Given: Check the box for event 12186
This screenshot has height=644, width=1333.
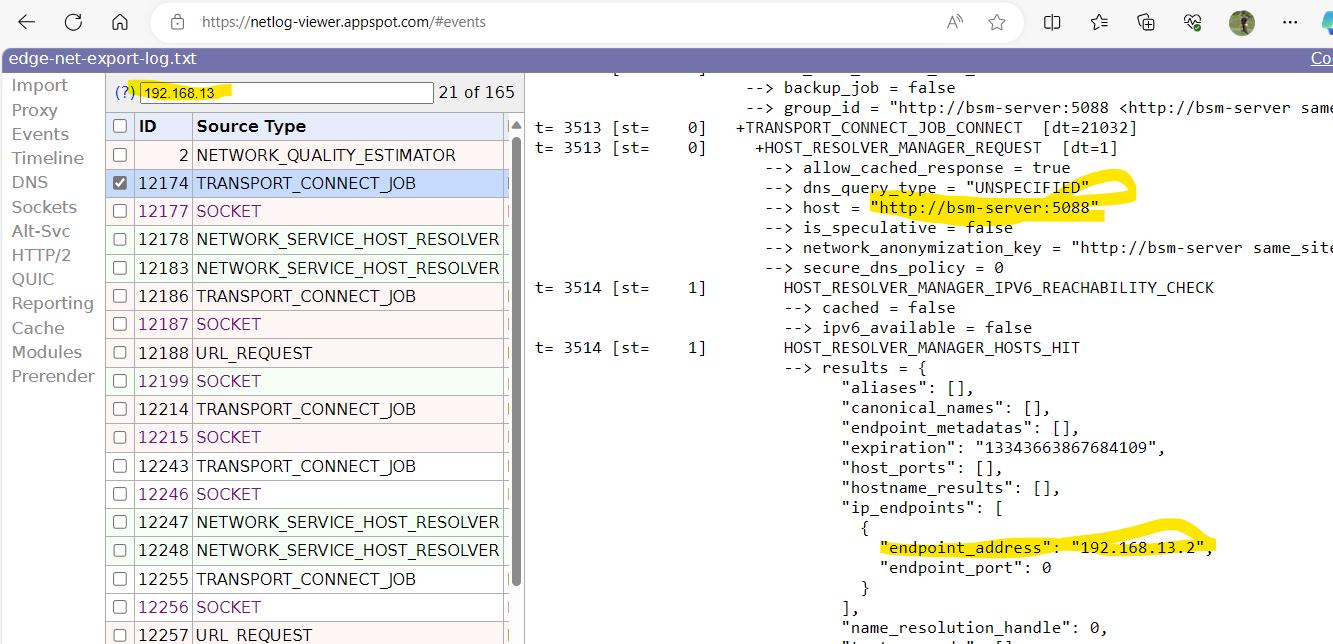Looking at the screenshot, I should 120,297.
